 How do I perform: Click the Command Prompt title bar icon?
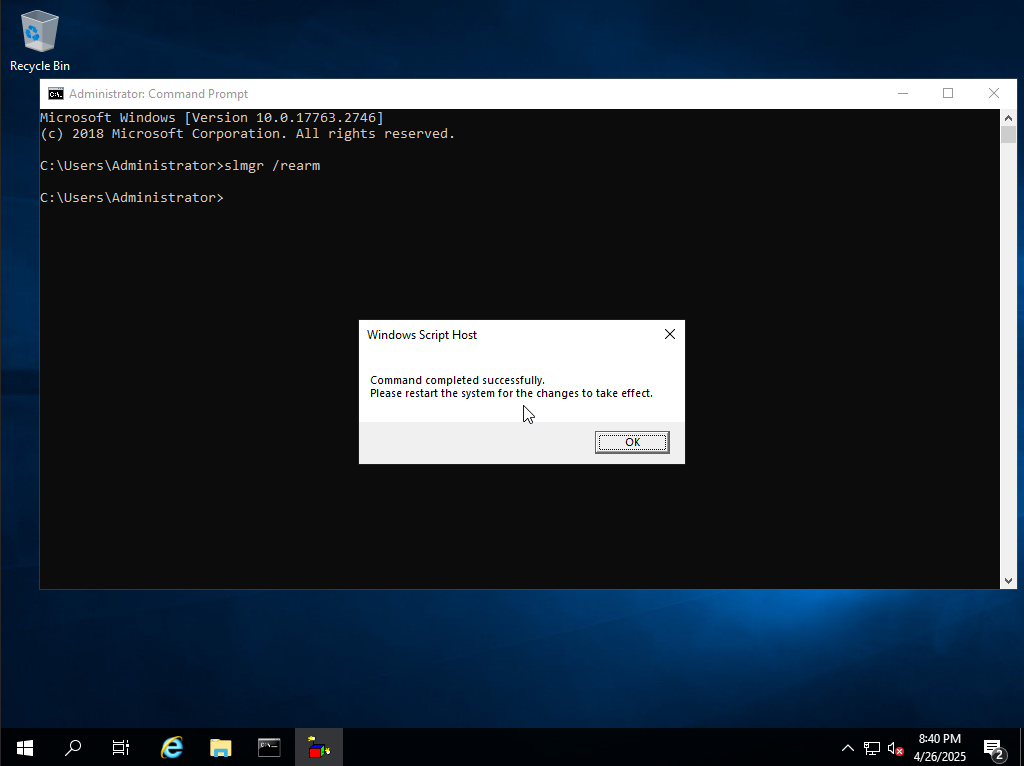pos(56,94)
